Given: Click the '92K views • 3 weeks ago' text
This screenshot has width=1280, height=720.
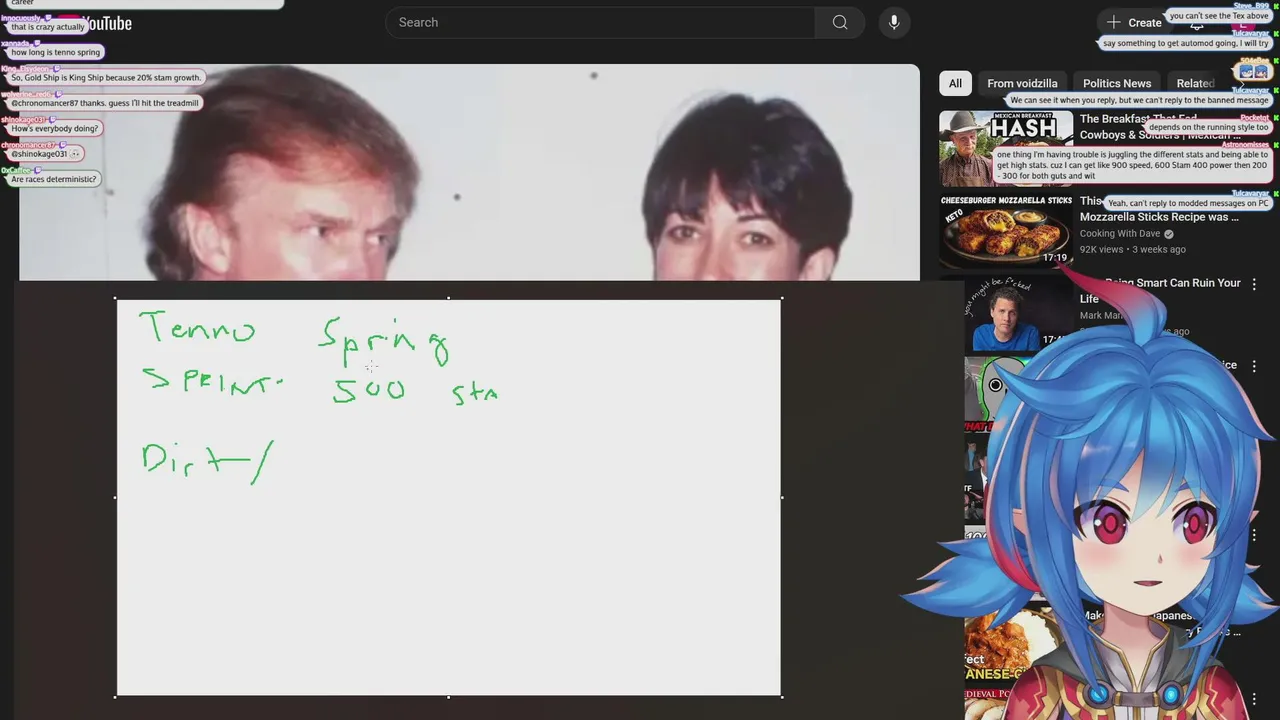Looking at the screenshot, I should click(1133, 249).
